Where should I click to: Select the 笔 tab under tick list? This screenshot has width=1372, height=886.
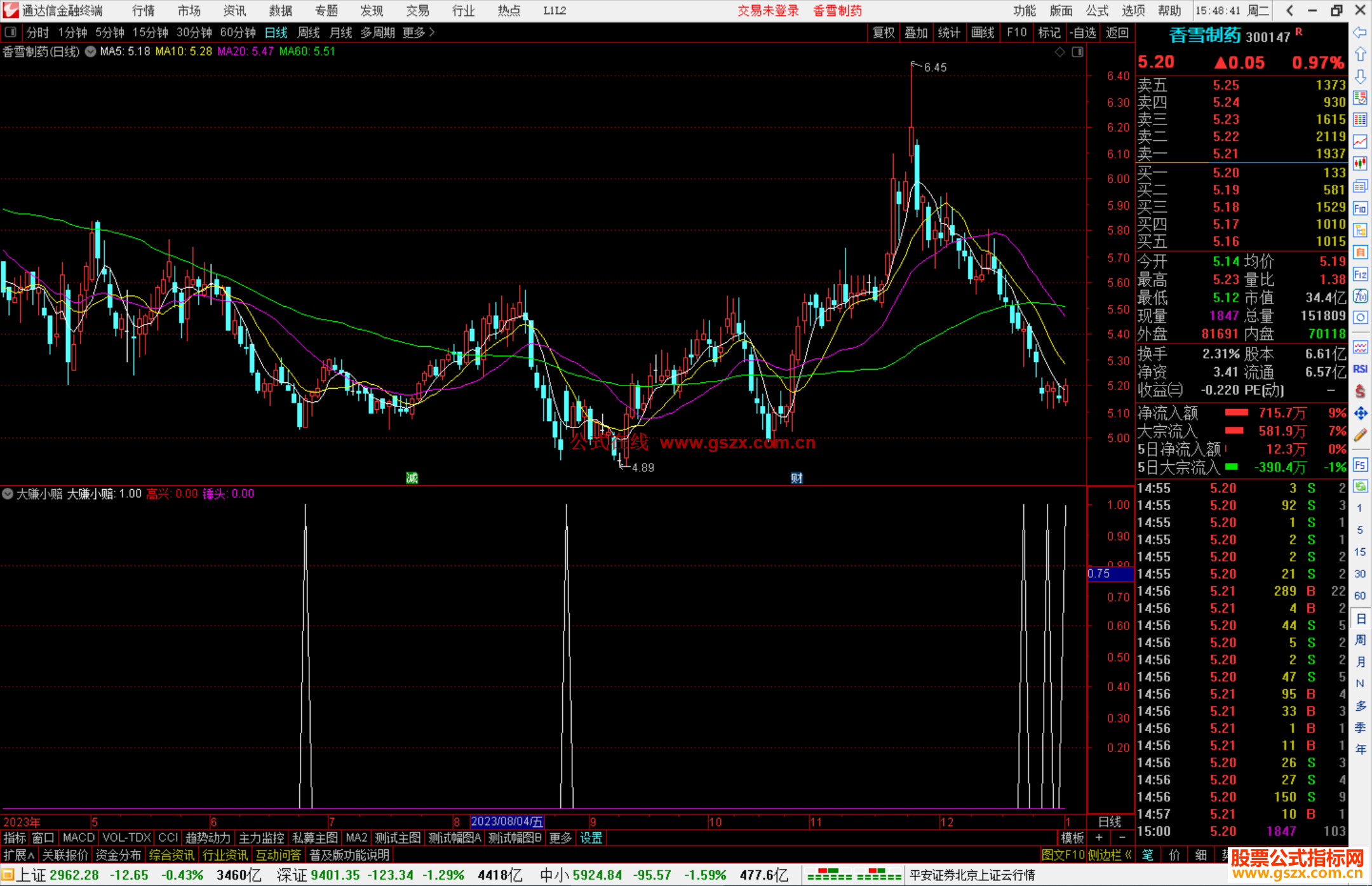tap(1147, 855)
